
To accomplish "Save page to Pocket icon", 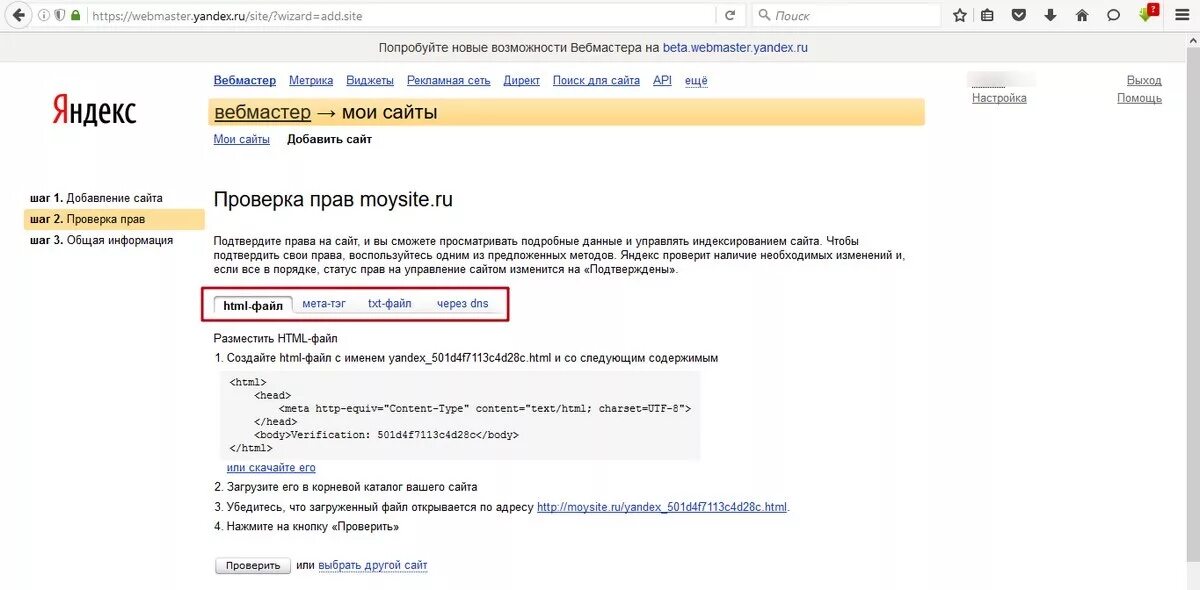I will pyautogui.click(x=1019, y=15).
